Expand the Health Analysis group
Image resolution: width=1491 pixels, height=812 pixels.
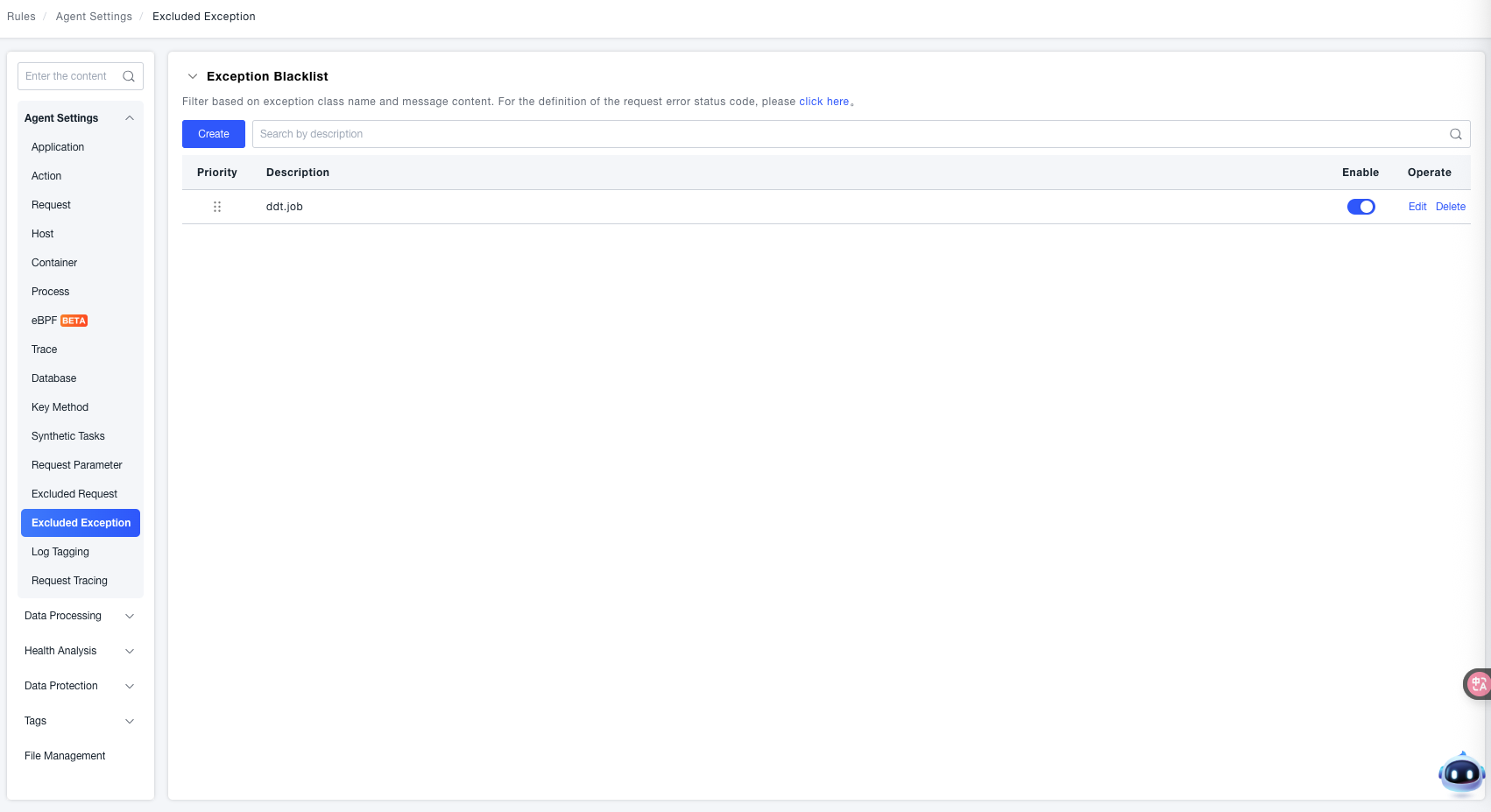pyautogui.click(x=130, y=651)
